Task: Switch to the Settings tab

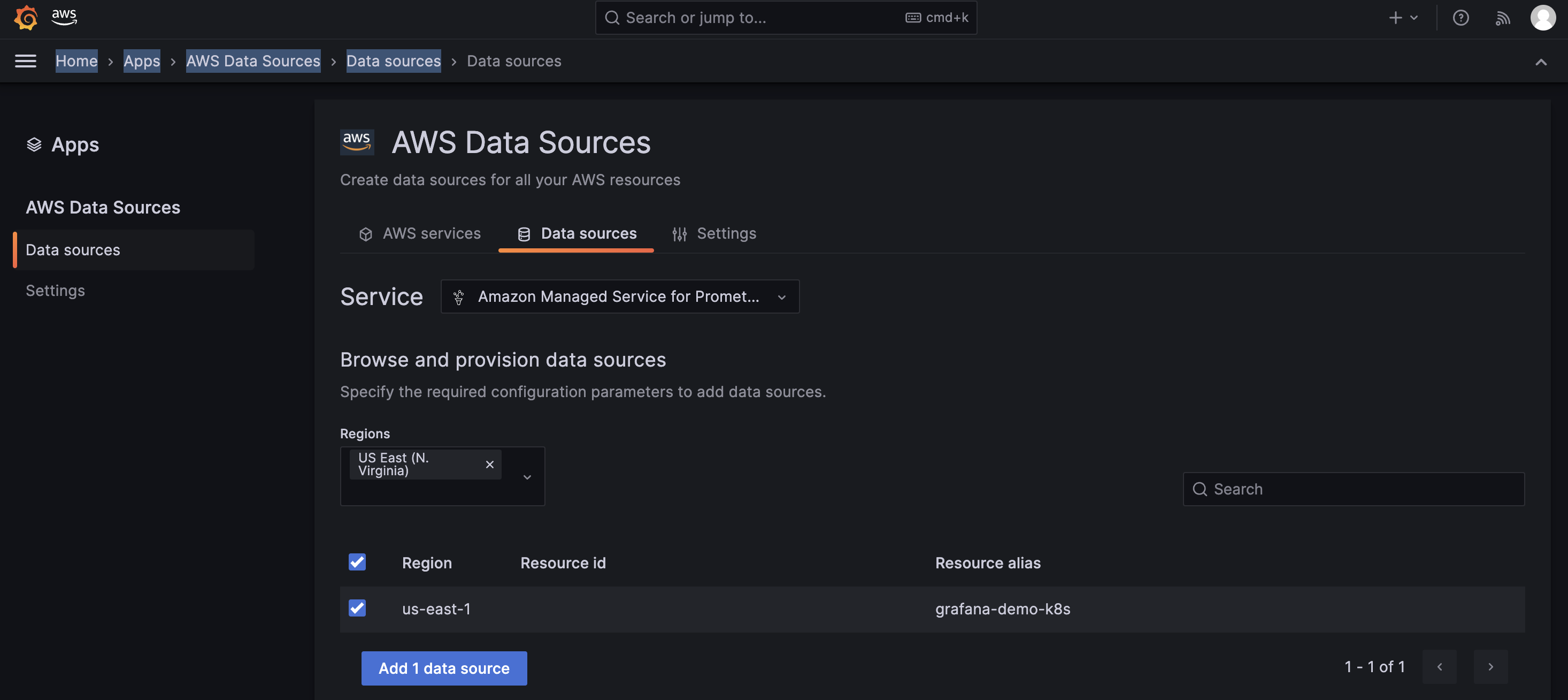Action: (714, 234)
